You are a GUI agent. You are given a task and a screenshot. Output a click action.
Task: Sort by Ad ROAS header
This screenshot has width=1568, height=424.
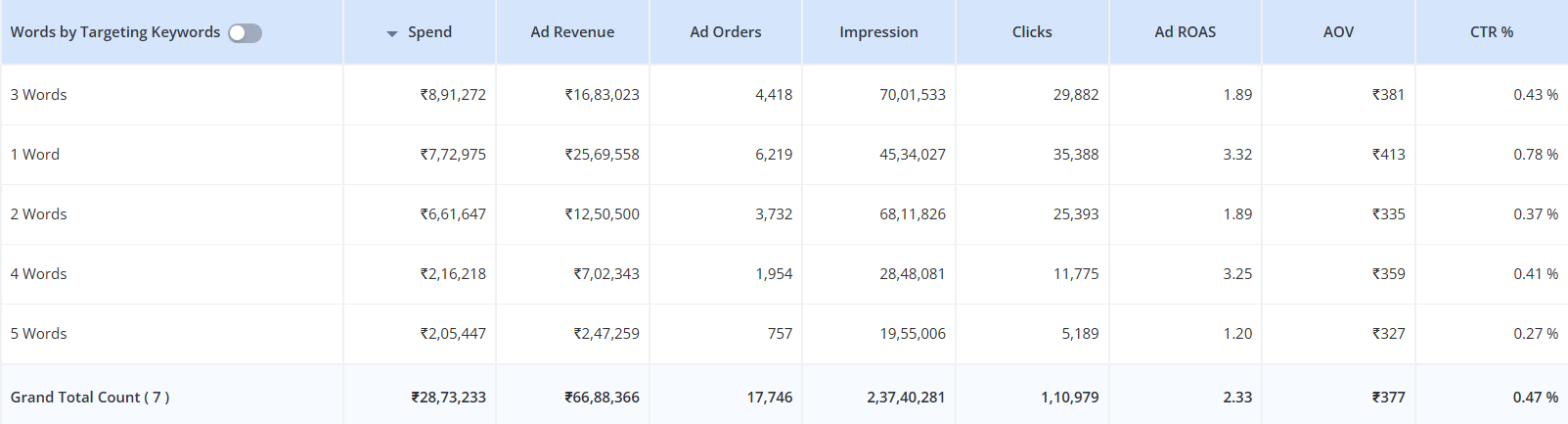pyautogui.click(x=1185, y=32)
